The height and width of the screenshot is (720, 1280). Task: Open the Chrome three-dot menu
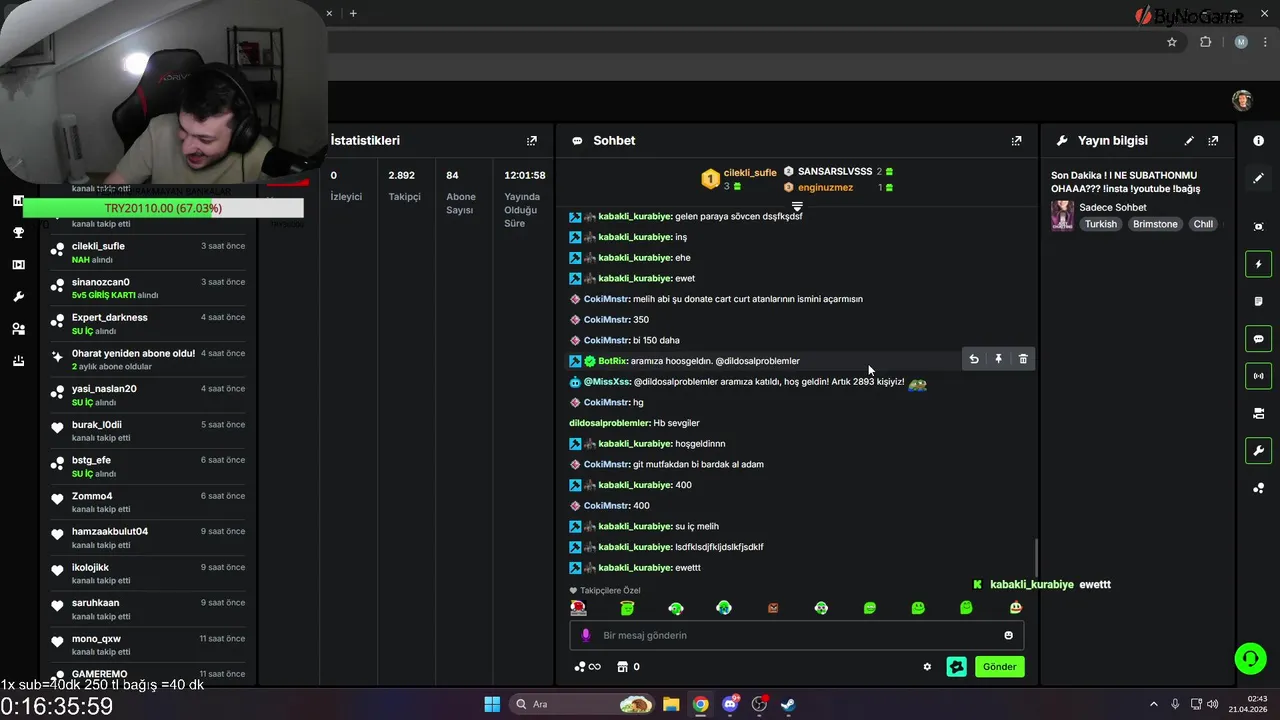point(1266,42)
